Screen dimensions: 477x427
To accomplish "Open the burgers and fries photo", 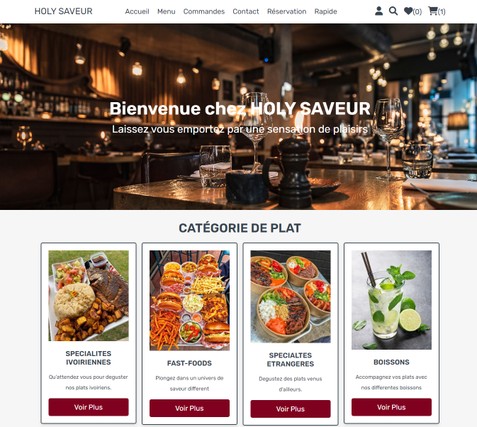I will point(189,300).
